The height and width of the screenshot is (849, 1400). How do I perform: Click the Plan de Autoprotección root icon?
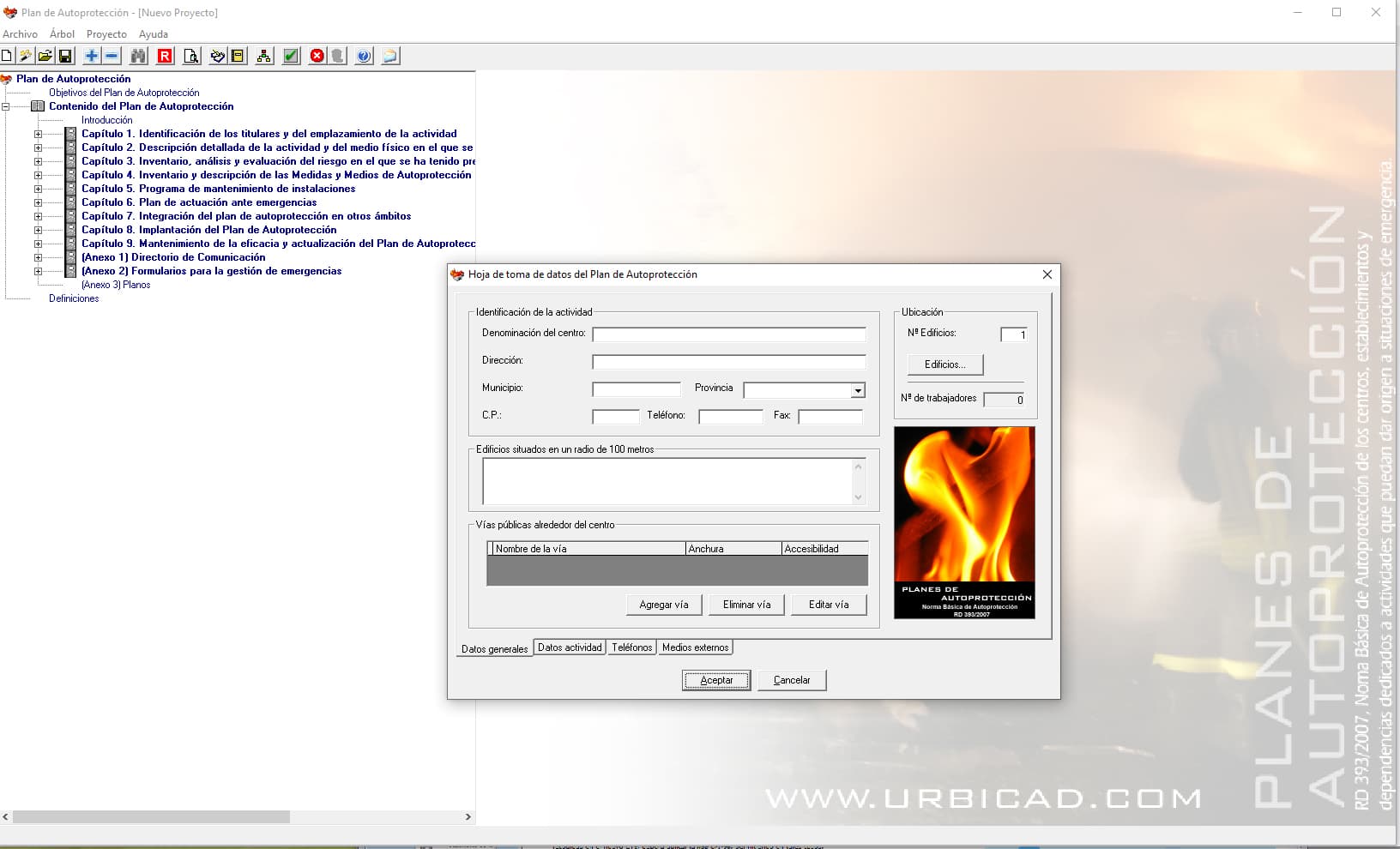point(6,79)
